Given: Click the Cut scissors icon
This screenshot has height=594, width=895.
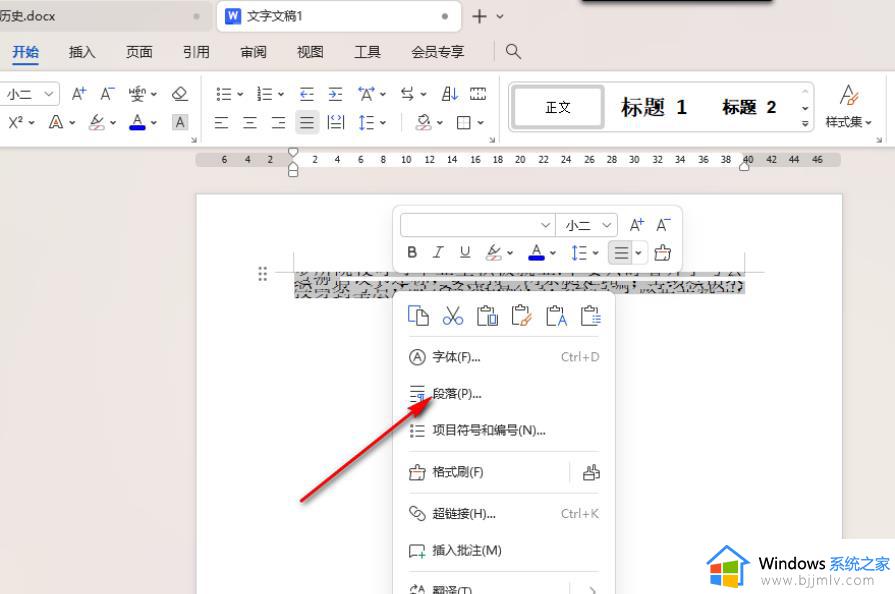Looking at the screenshot, I should (x=453, y=316).
